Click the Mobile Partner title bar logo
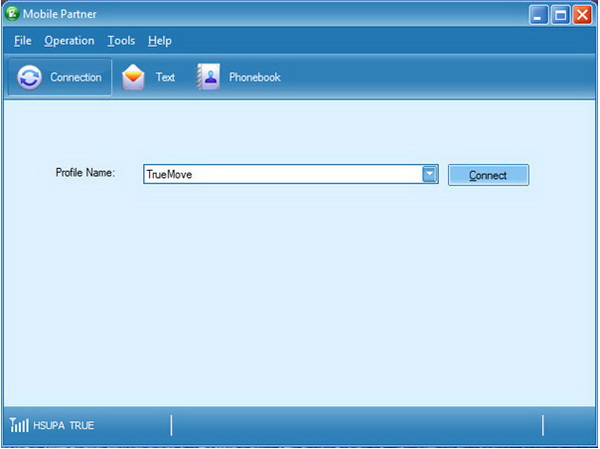600x449 pixels. point(12,13)
